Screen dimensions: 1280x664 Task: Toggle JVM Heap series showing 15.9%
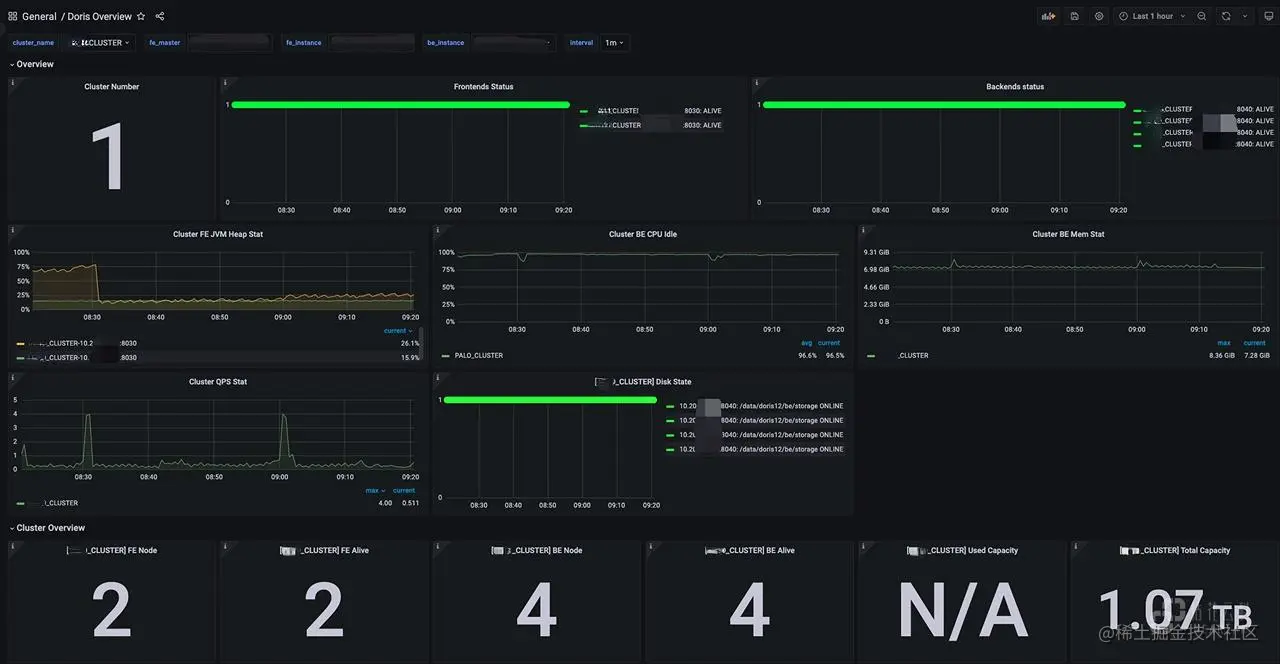click(82, 357)
